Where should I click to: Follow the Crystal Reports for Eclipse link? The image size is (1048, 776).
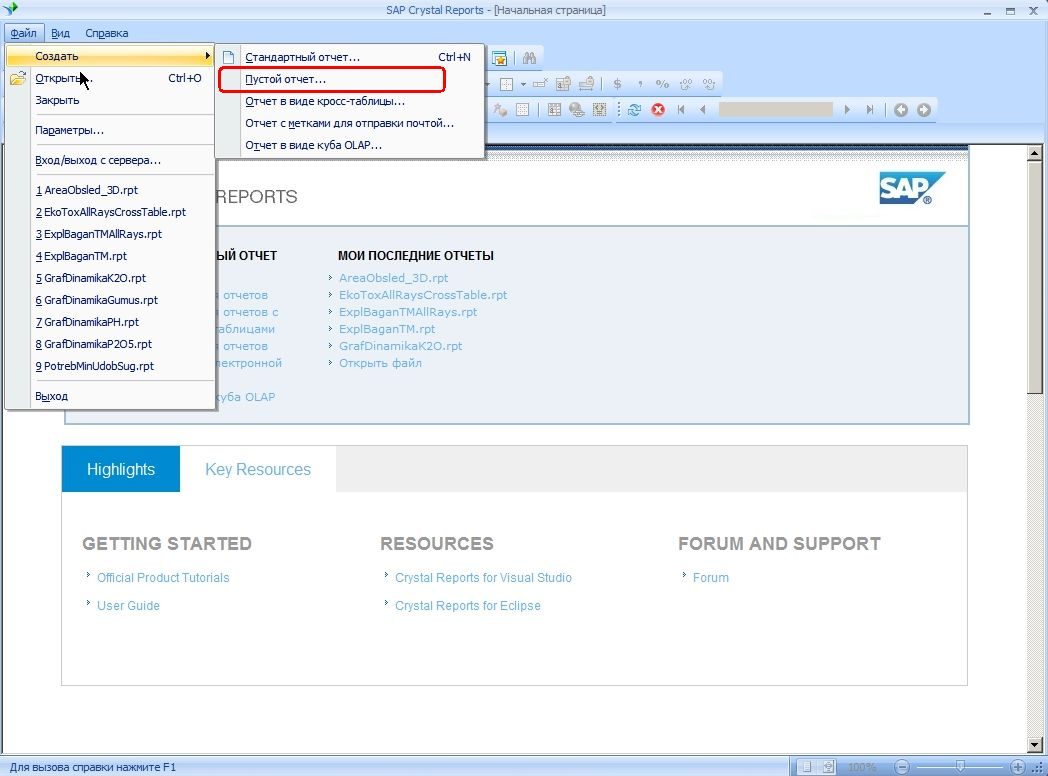[468, 606]
